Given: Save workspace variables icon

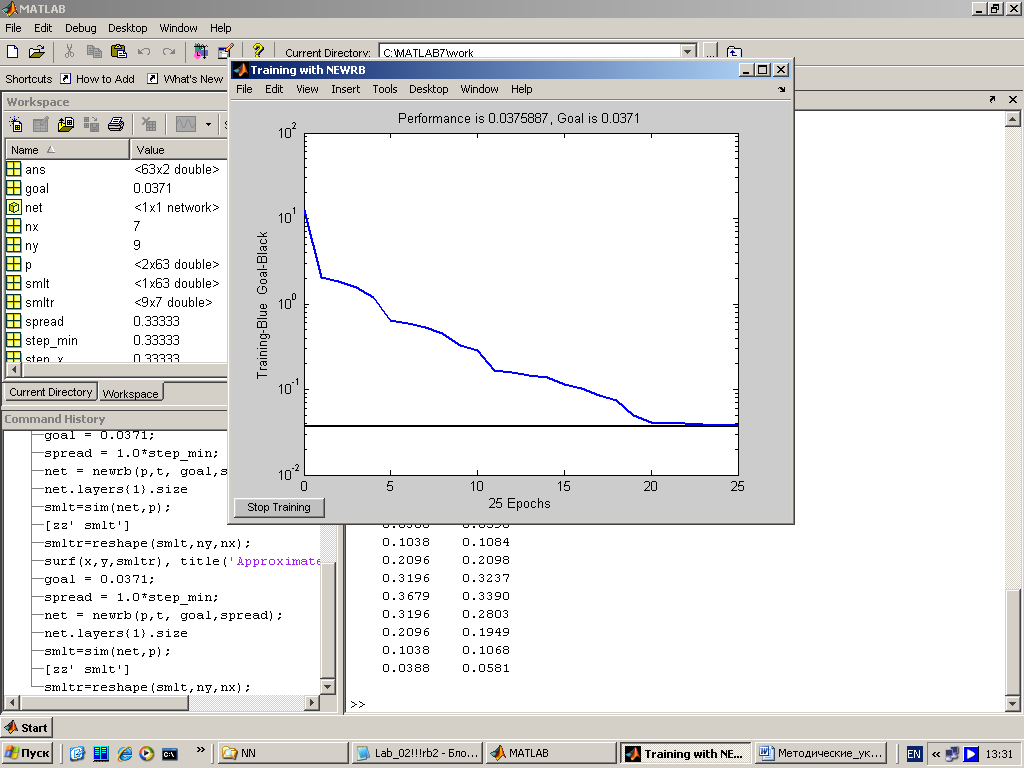Looking at the screenshot, I should [x=91, y=124].
